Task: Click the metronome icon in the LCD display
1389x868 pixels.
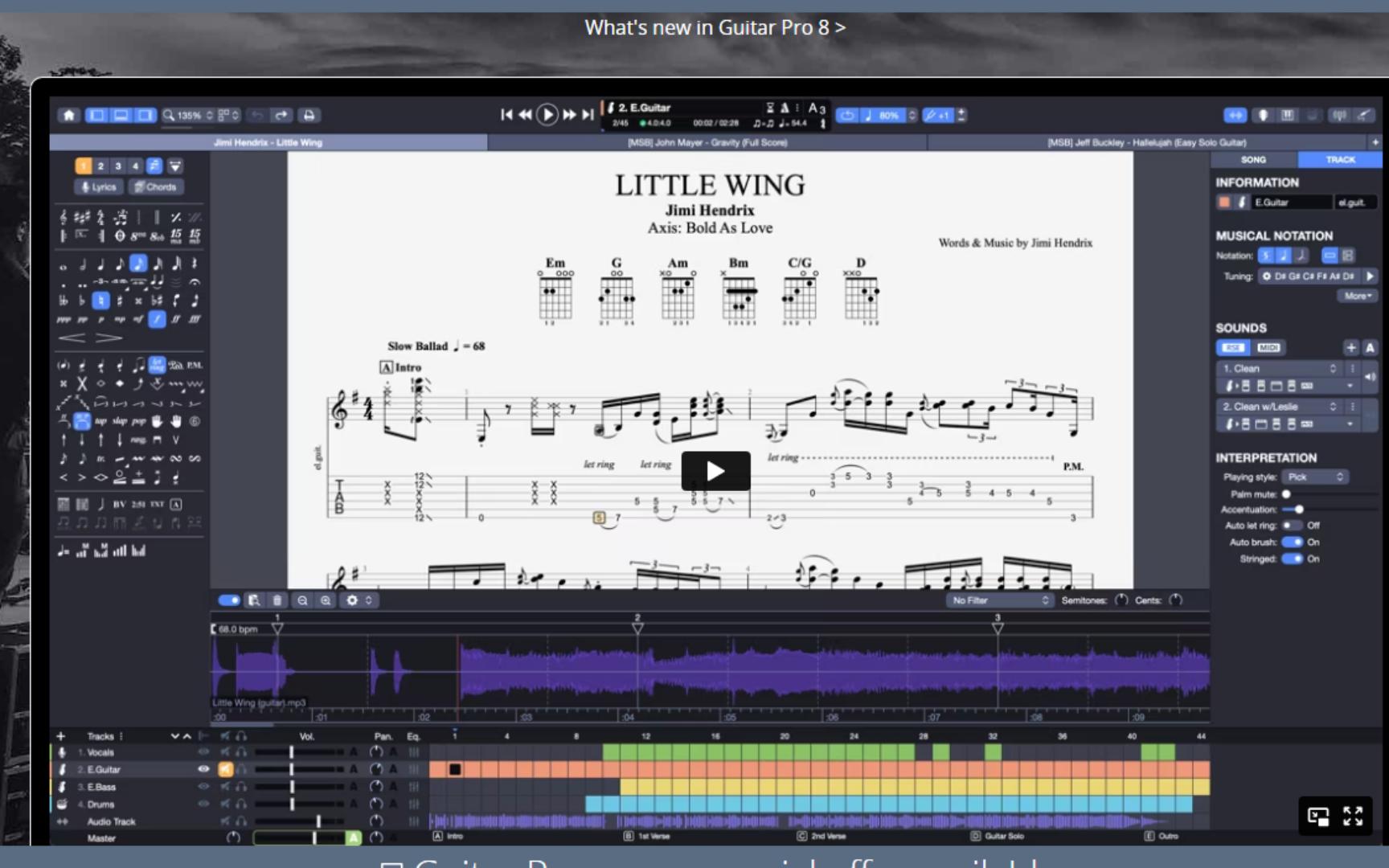Action: 785,108
